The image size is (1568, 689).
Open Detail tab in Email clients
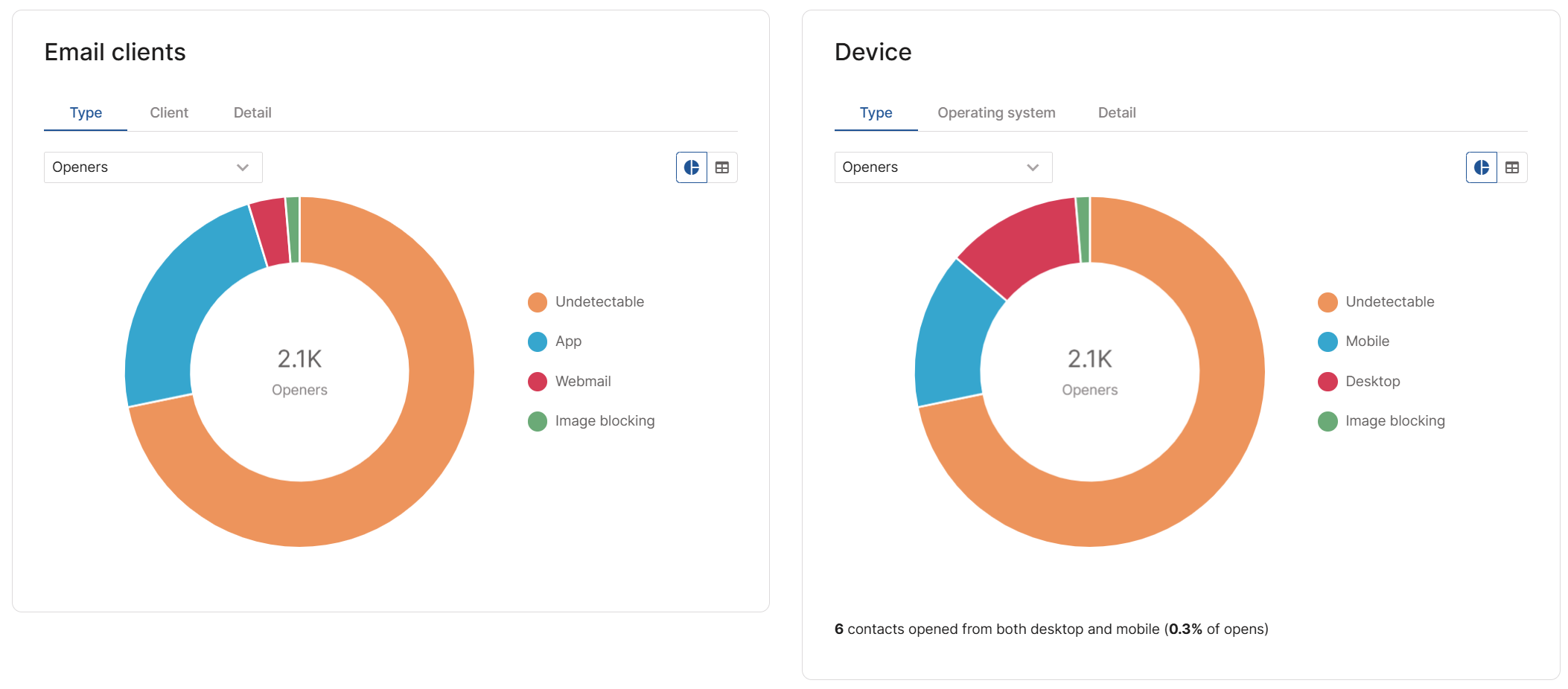pyautogui.click(x=252, y=113)
